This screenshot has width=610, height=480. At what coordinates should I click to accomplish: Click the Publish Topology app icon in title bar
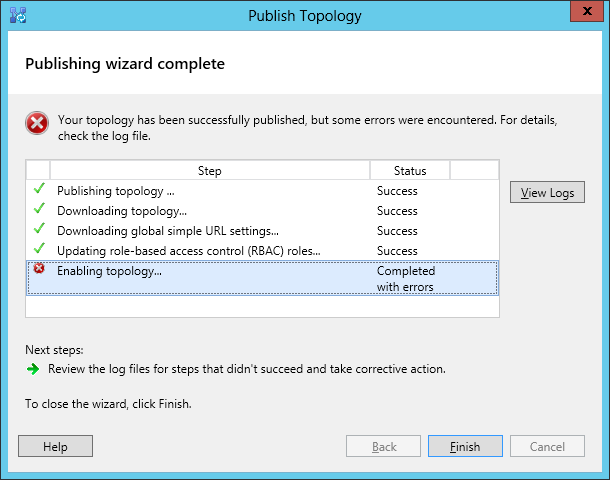tap(16, 15)
